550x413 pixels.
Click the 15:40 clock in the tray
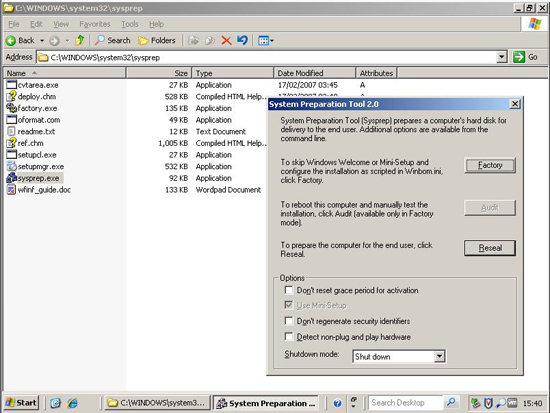532,404
